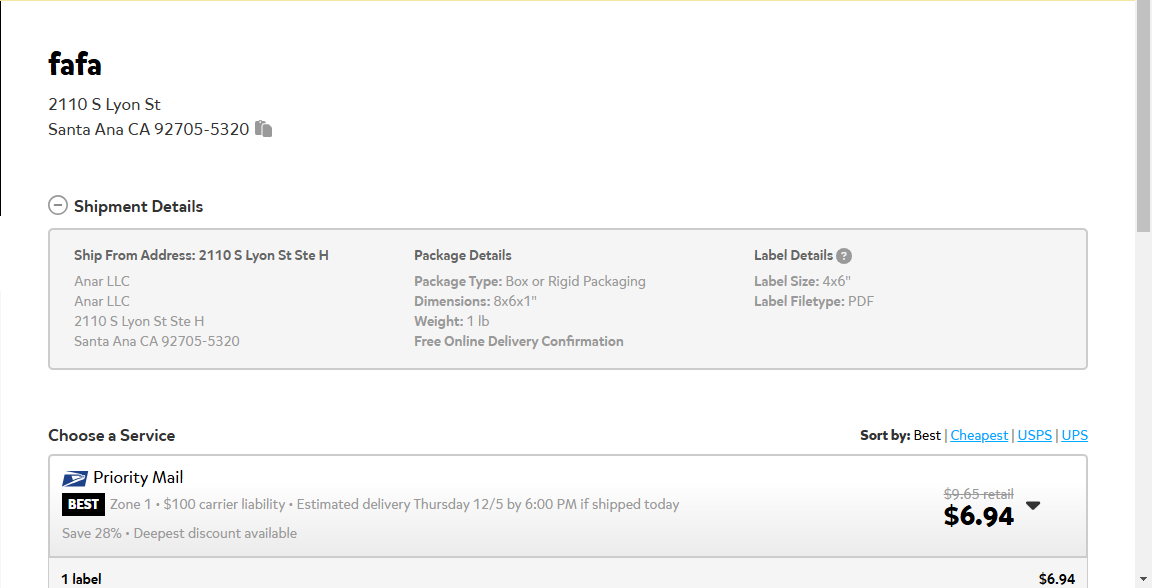Expand the Priority Mail price dropdown arrow

point(1033,505)
